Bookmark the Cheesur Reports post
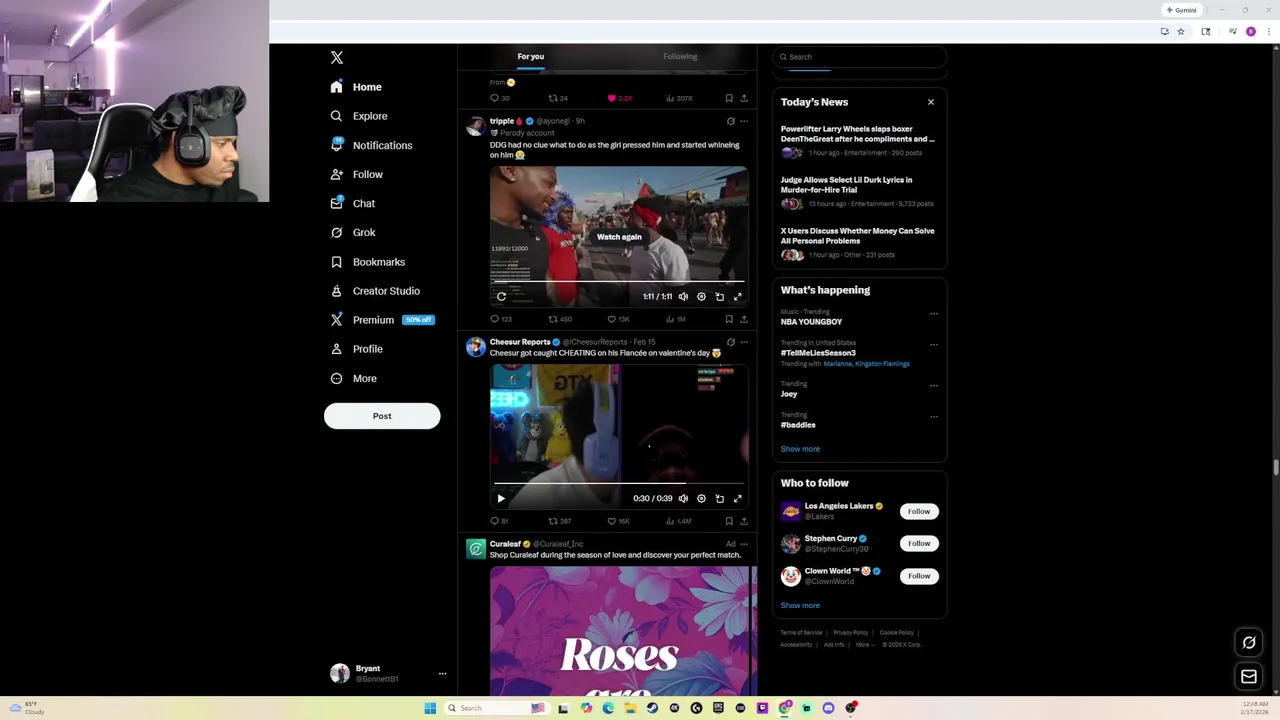1280x720 pixels. click(x=729, y=521)
